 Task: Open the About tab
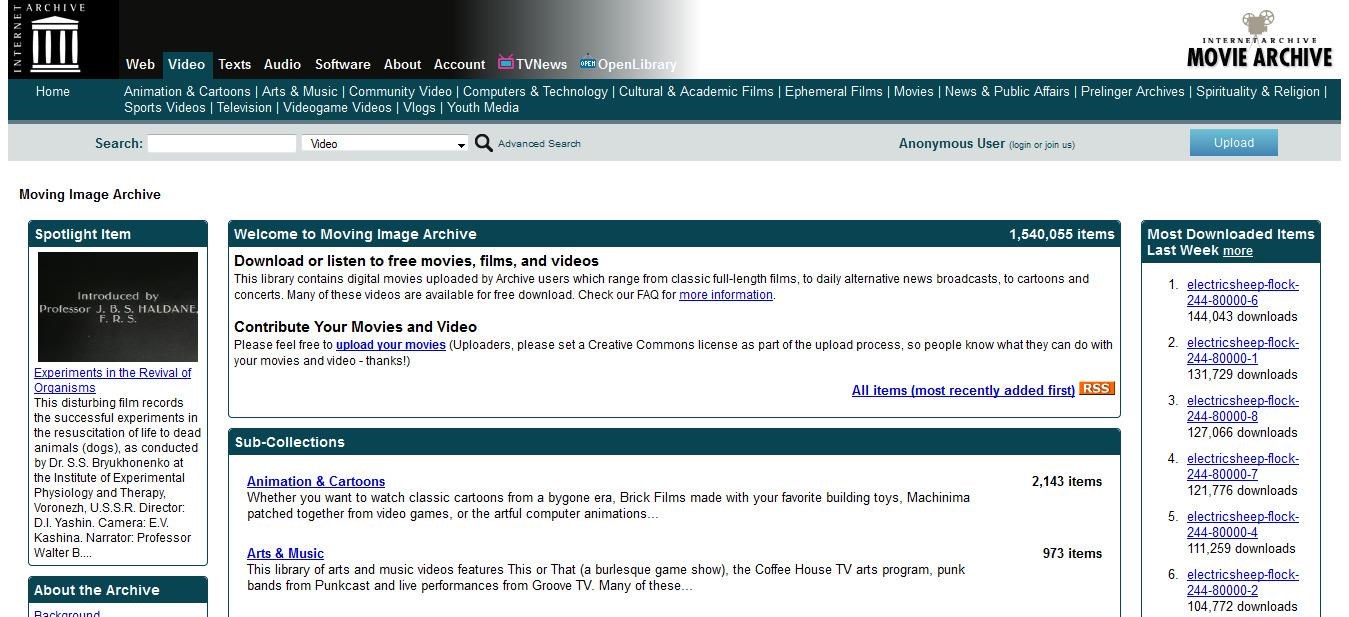402,64
